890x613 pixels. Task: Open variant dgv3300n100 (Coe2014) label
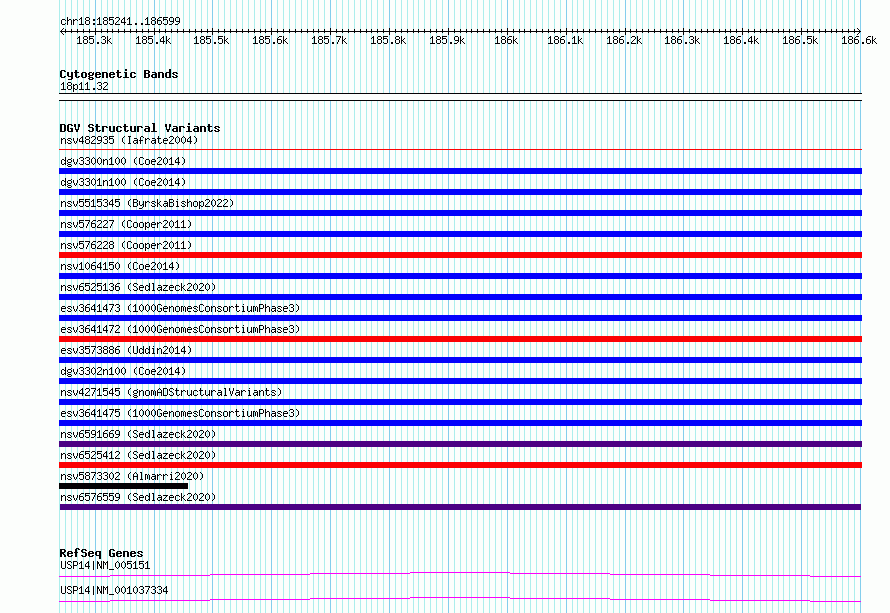[123, 161]
